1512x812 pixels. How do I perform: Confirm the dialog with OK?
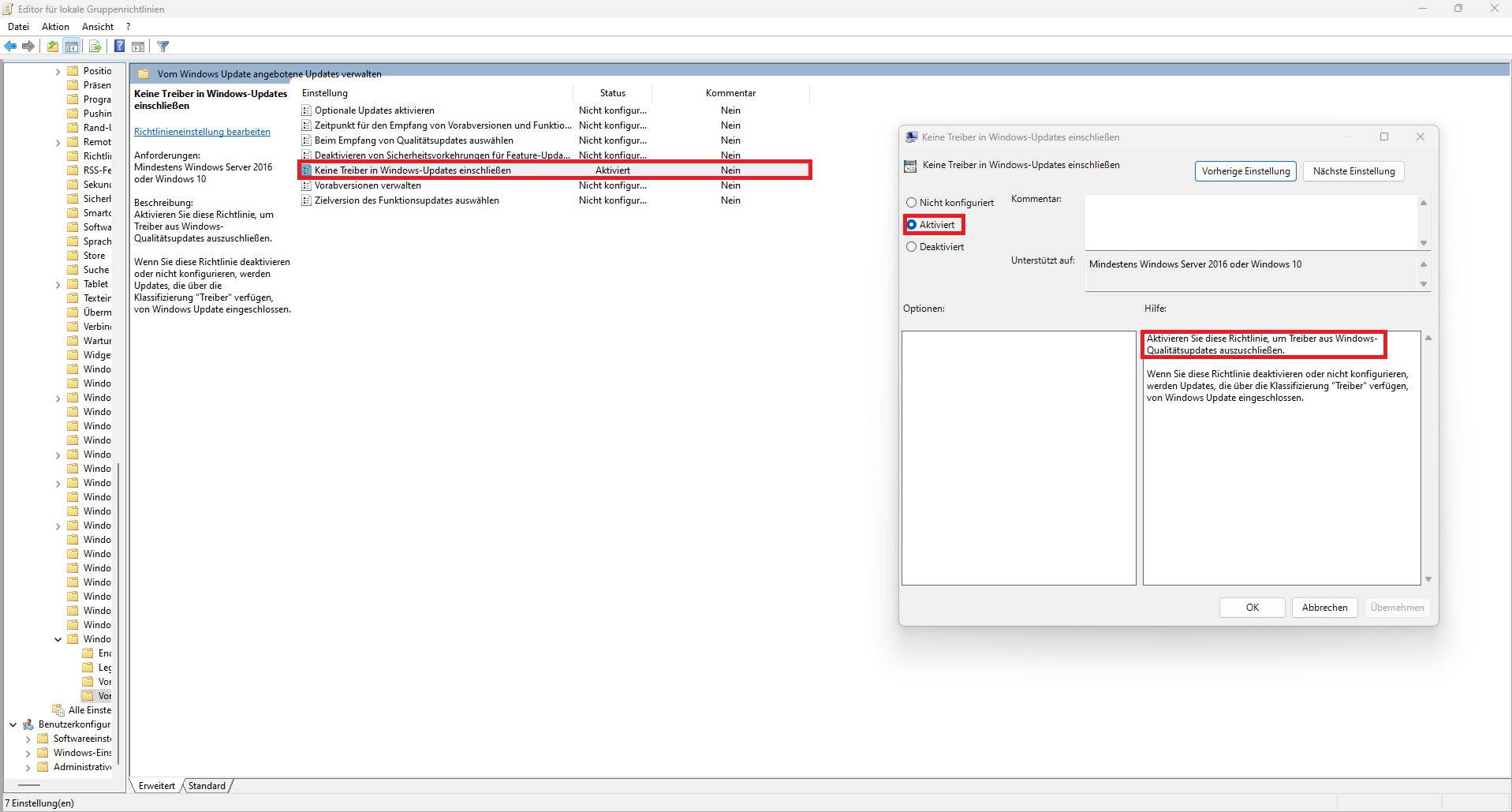point(1252,608)
